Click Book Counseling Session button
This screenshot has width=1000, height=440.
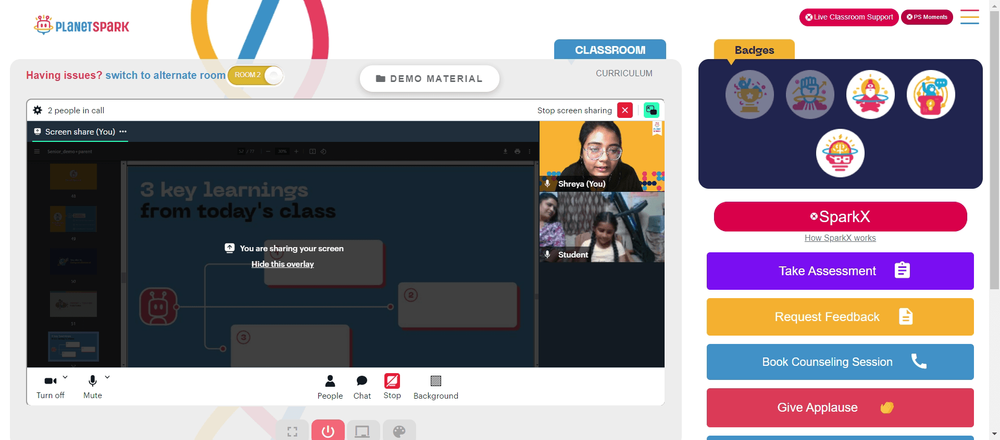(x=840, y=362)
